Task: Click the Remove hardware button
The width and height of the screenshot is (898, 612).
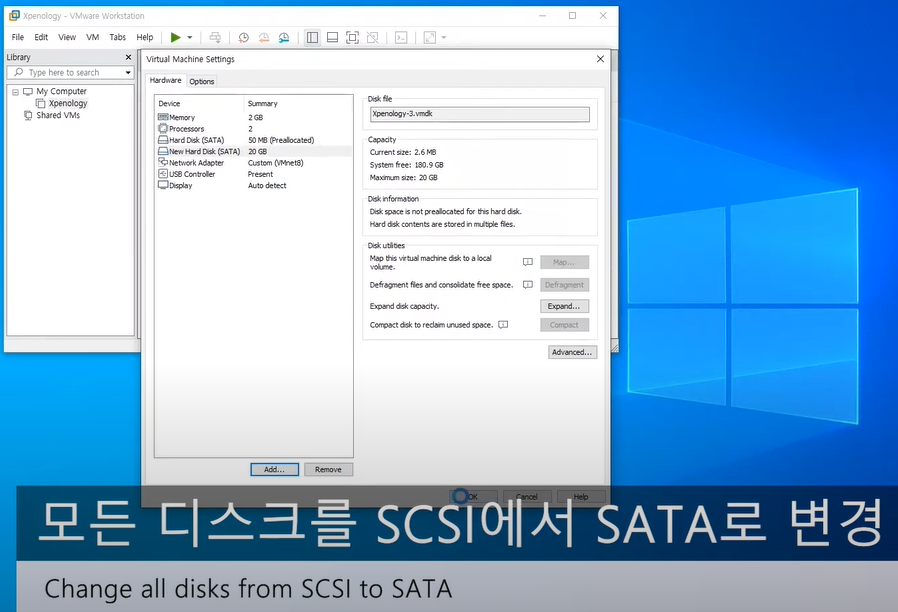Action: [328, 469]
